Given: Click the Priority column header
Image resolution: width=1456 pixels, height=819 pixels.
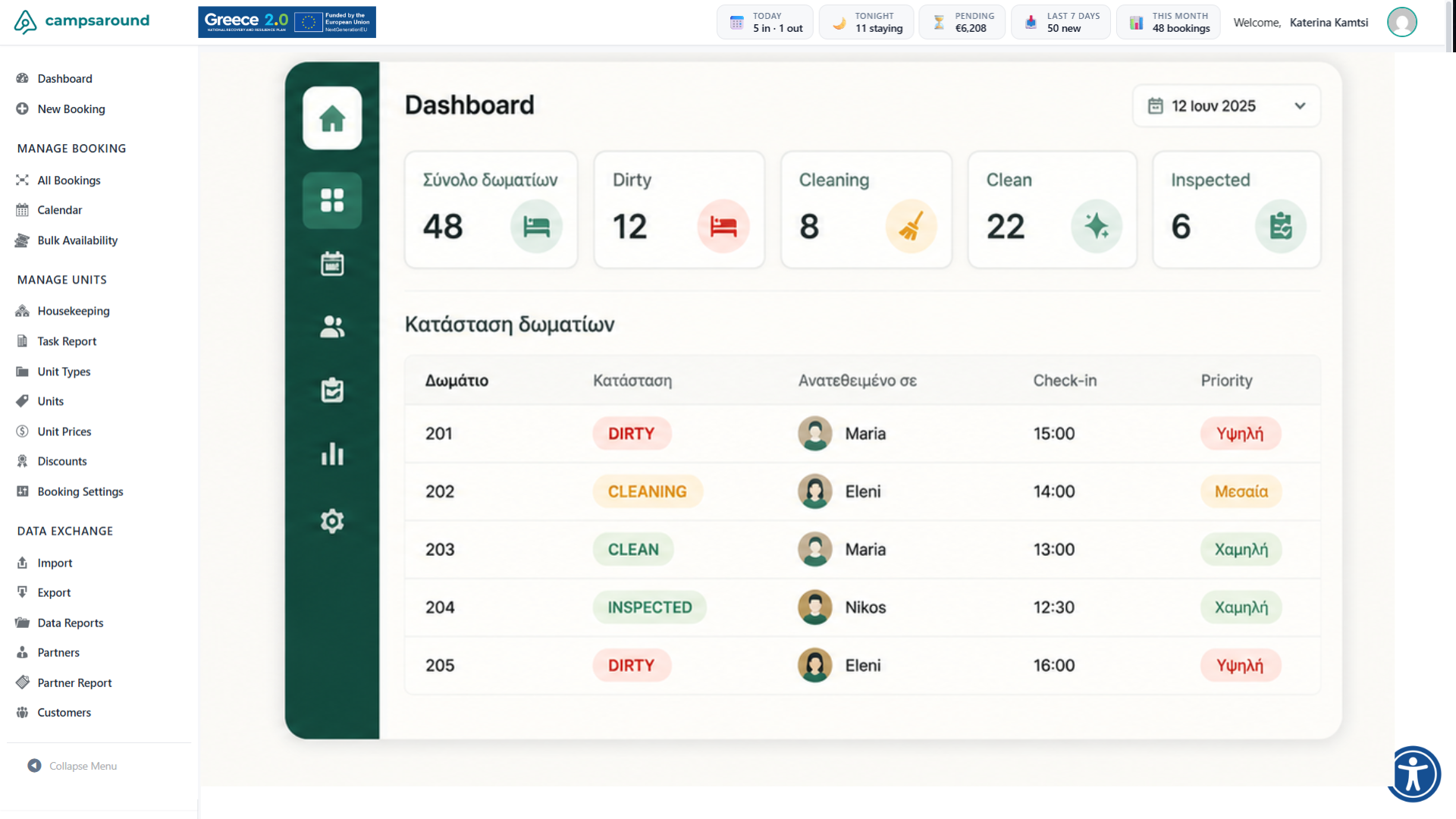Looking at the screenshot, I should click(x=1226, y=381).
